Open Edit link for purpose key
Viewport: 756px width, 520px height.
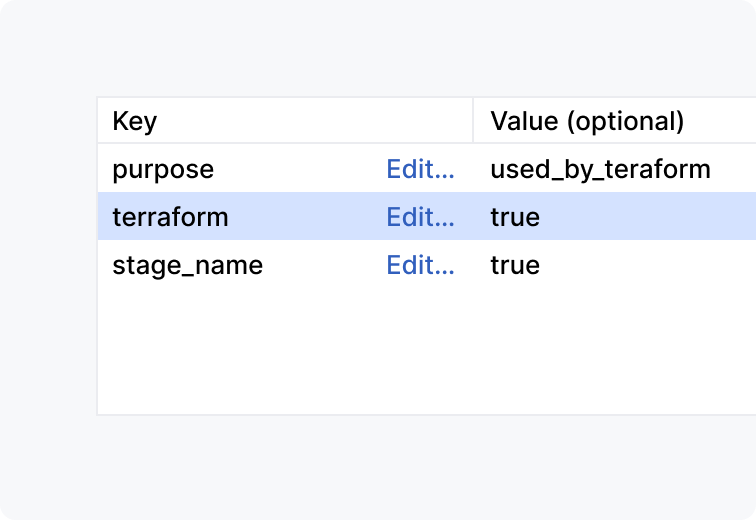tap(420, 169)
